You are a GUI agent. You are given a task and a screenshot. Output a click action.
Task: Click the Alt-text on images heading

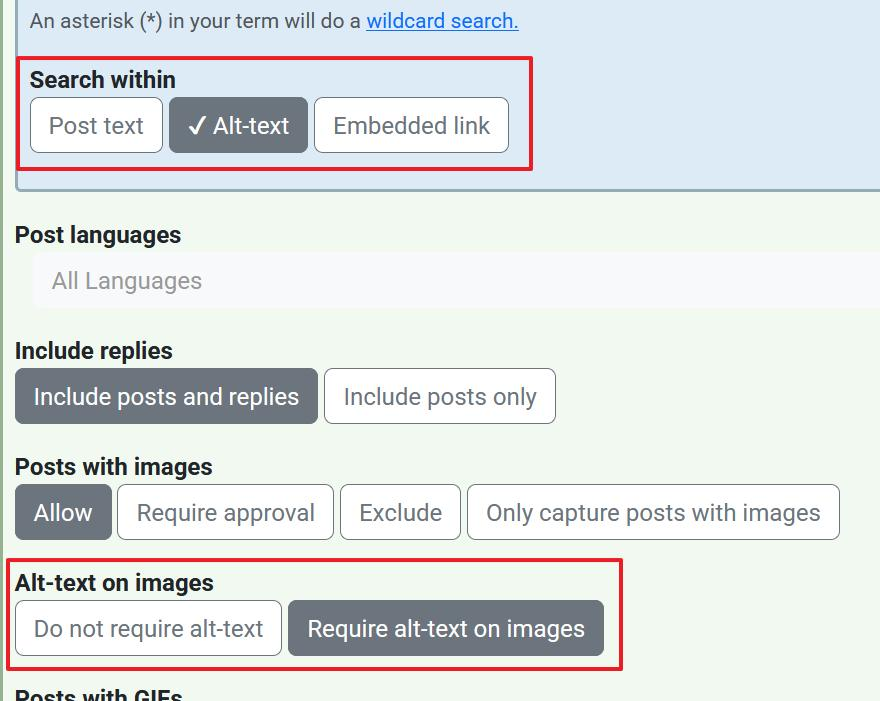point(114,583)
